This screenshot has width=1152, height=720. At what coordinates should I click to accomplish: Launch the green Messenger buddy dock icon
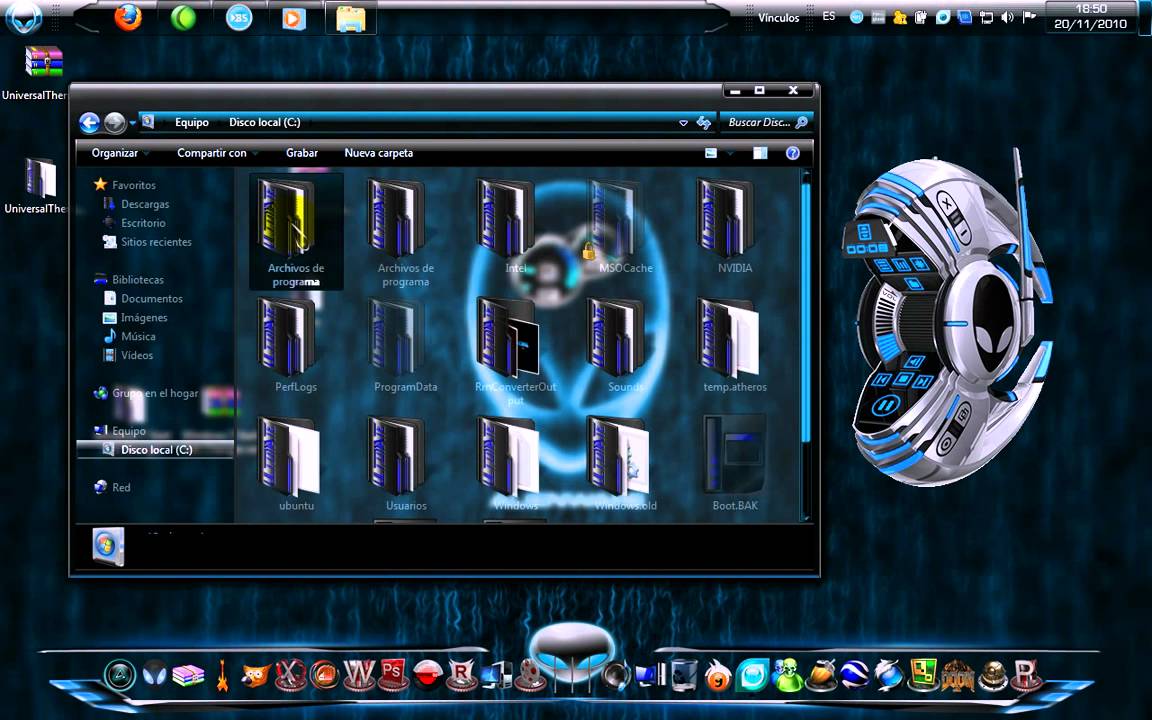[x=788, y=674]
